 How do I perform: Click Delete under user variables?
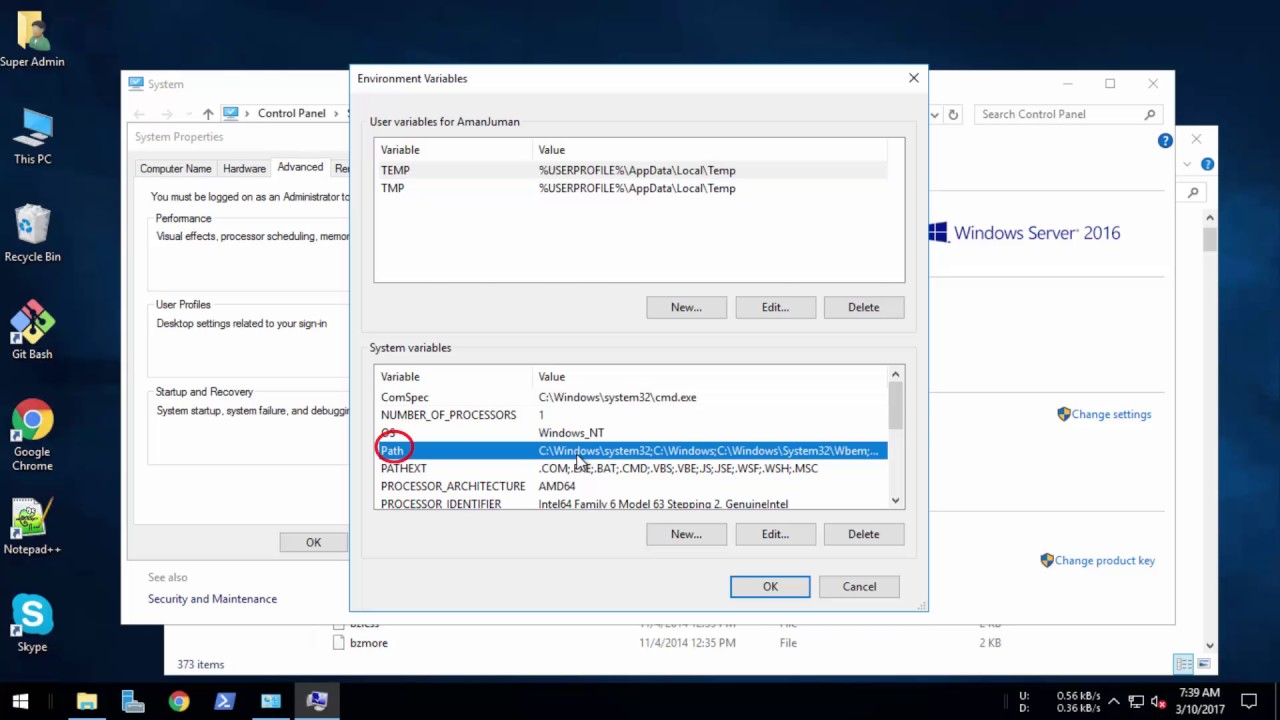click(x=864, y=307)
